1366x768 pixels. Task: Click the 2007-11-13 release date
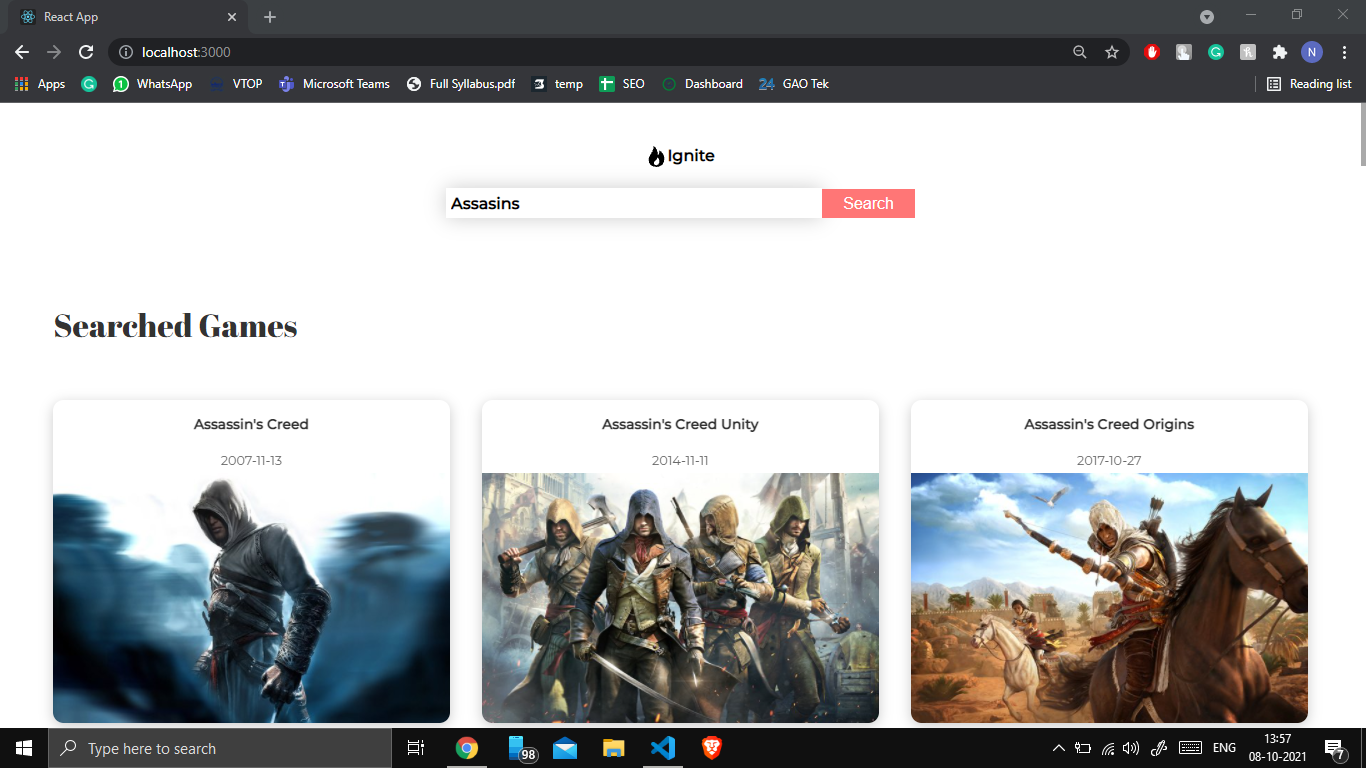251,461
